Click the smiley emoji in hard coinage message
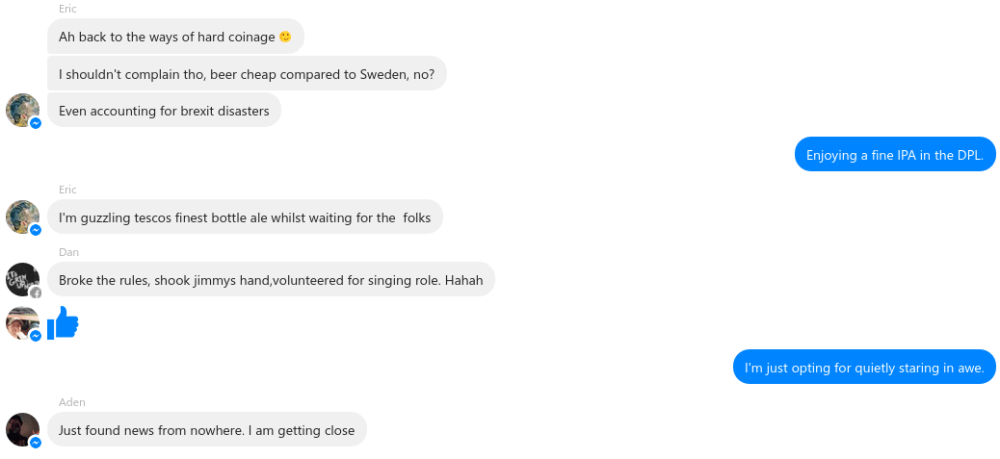The width and height of the screenshot is (1000, 459). pyautogui.click(x=285, y=37)
